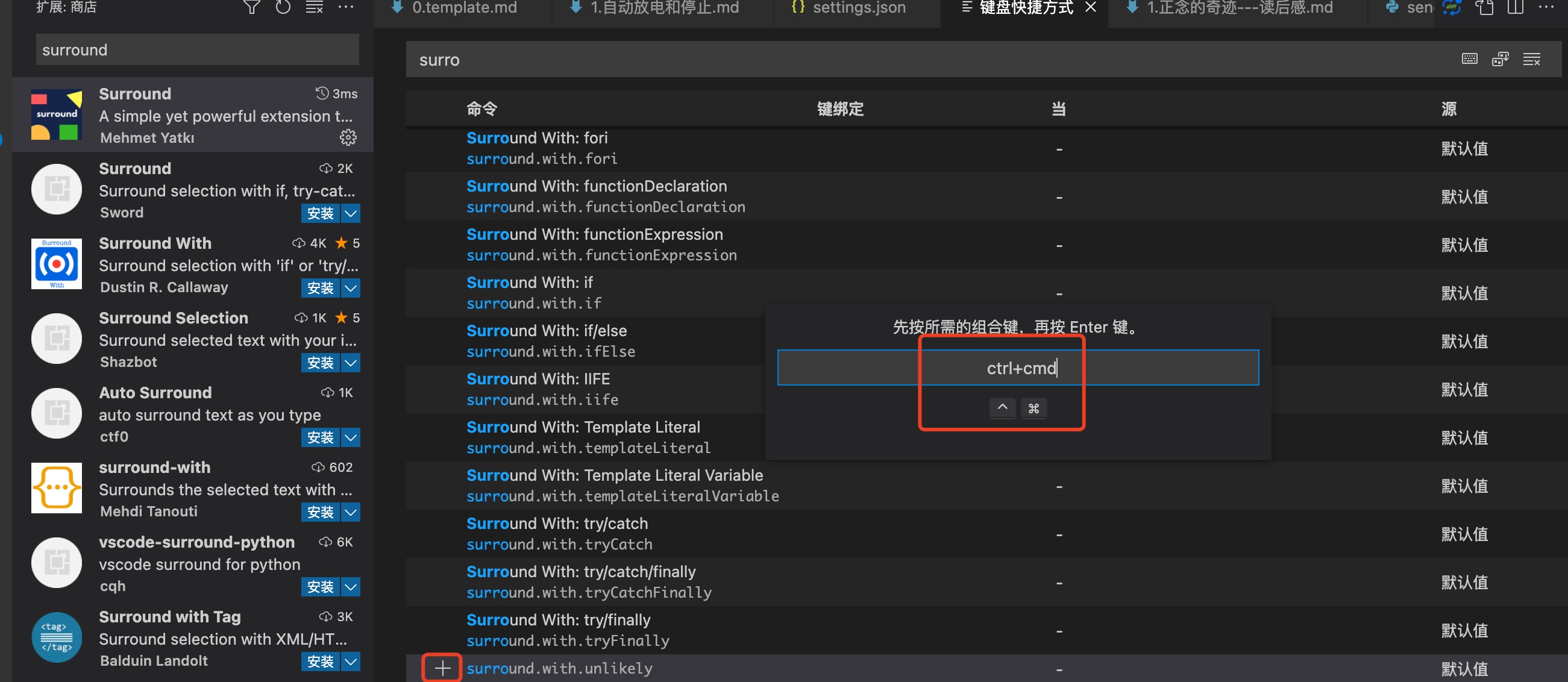Open the manage gear for Surround extension
The width and height of the screenshot is (1568, 682).
348,137
